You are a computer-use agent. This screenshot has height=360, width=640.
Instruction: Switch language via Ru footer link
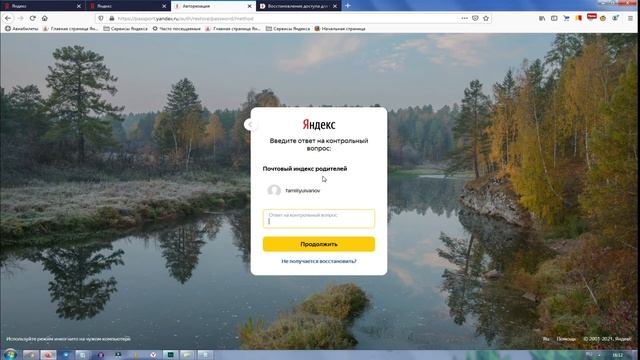coord(546,339)
